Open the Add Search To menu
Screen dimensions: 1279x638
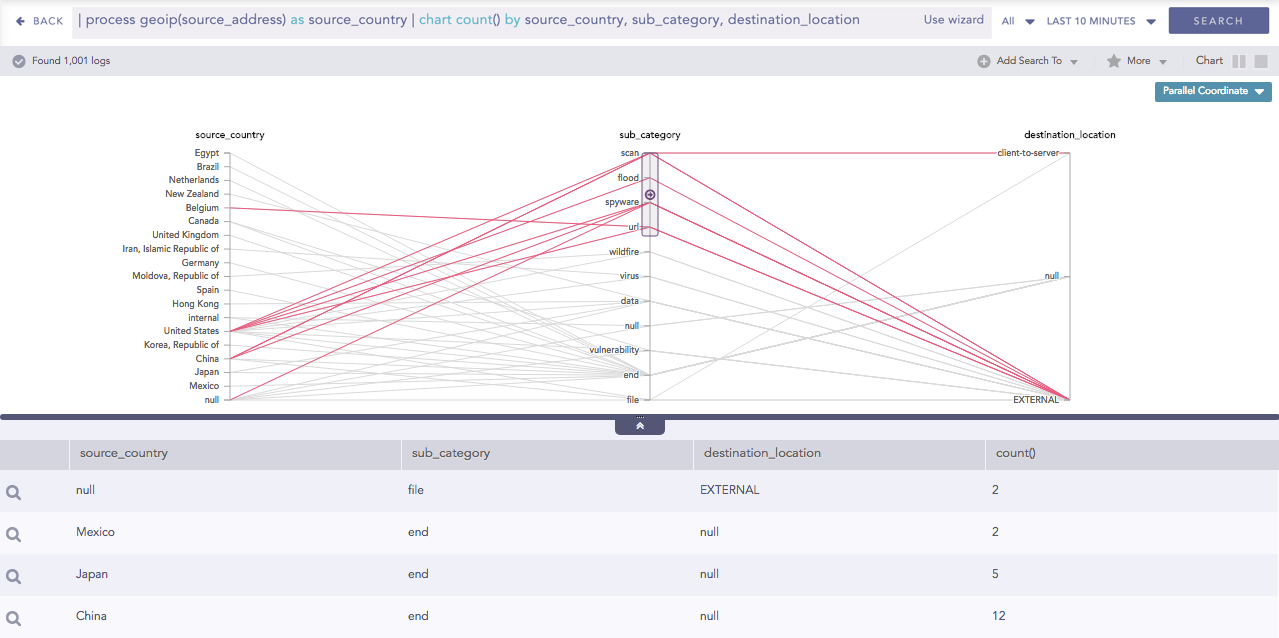point(1036,61)
